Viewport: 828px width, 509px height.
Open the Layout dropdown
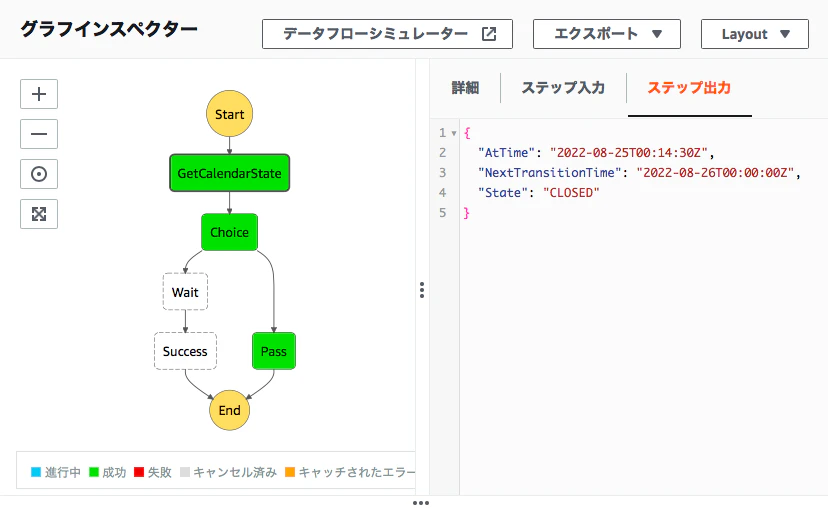(755, 34)
